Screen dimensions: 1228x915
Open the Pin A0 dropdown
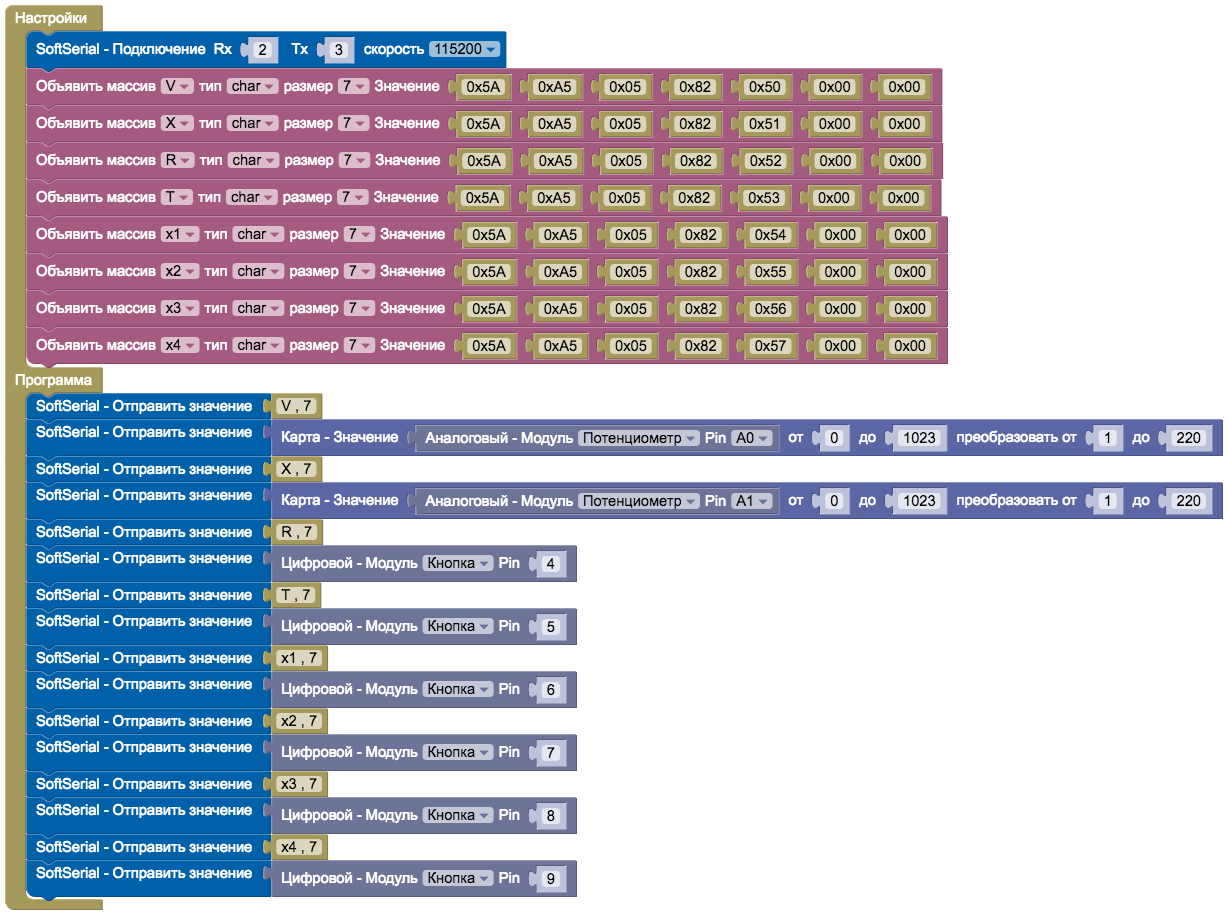point(752,438)
